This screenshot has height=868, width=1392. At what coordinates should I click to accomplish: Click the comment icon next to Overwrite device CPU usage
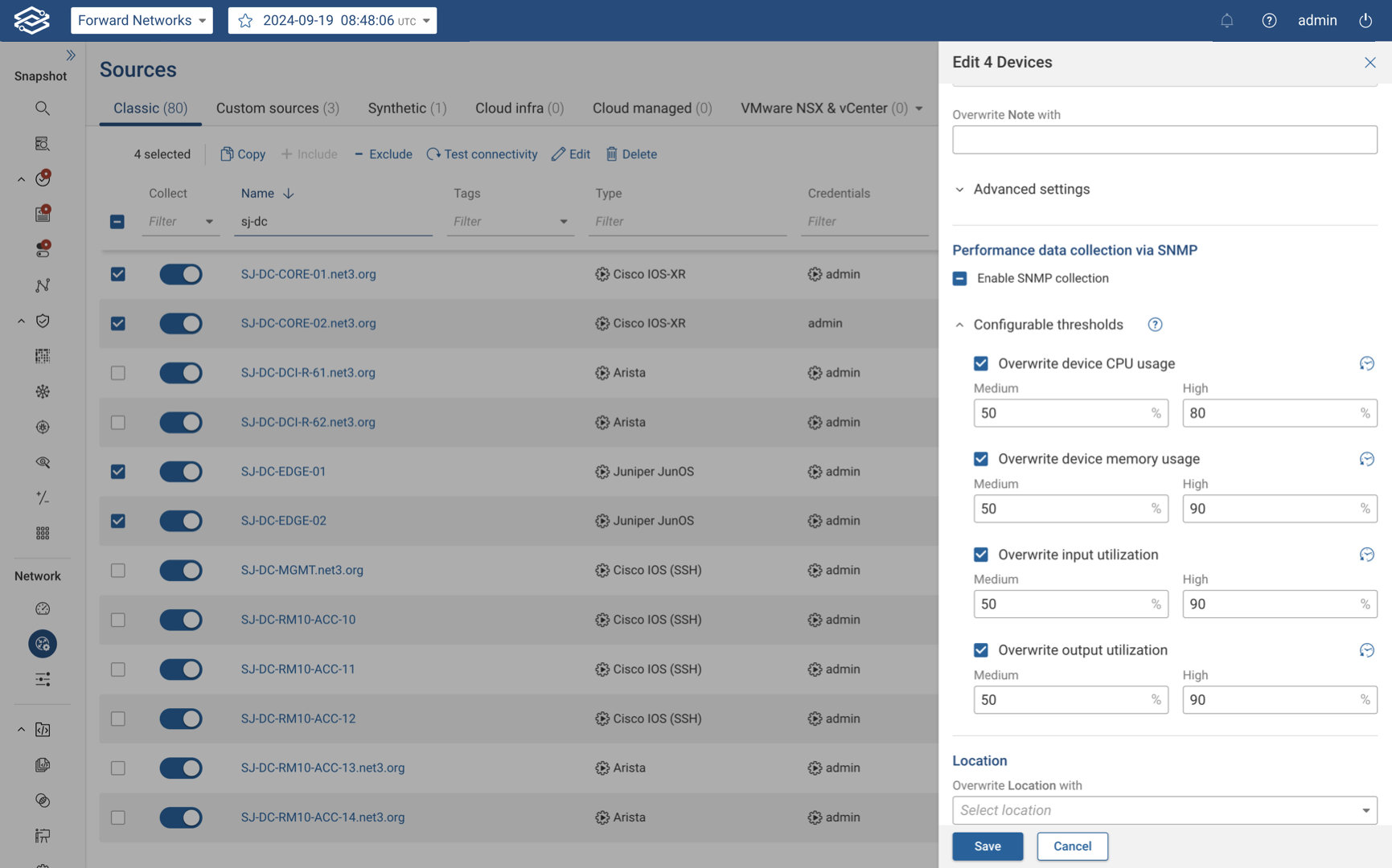tap(1366, 363)
